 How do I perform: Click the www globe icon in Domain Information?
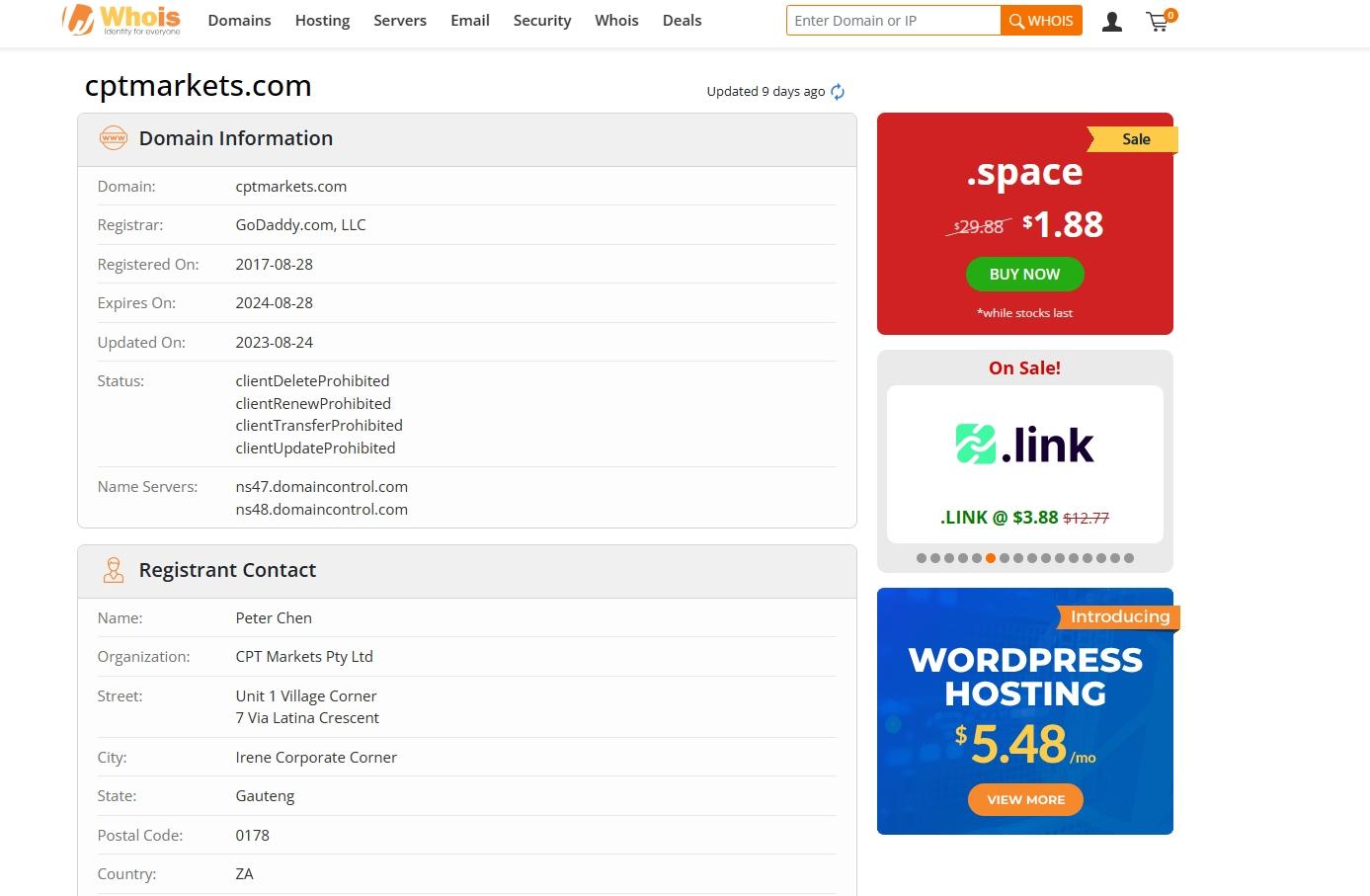pyautogui.click(x=114, y=138)
